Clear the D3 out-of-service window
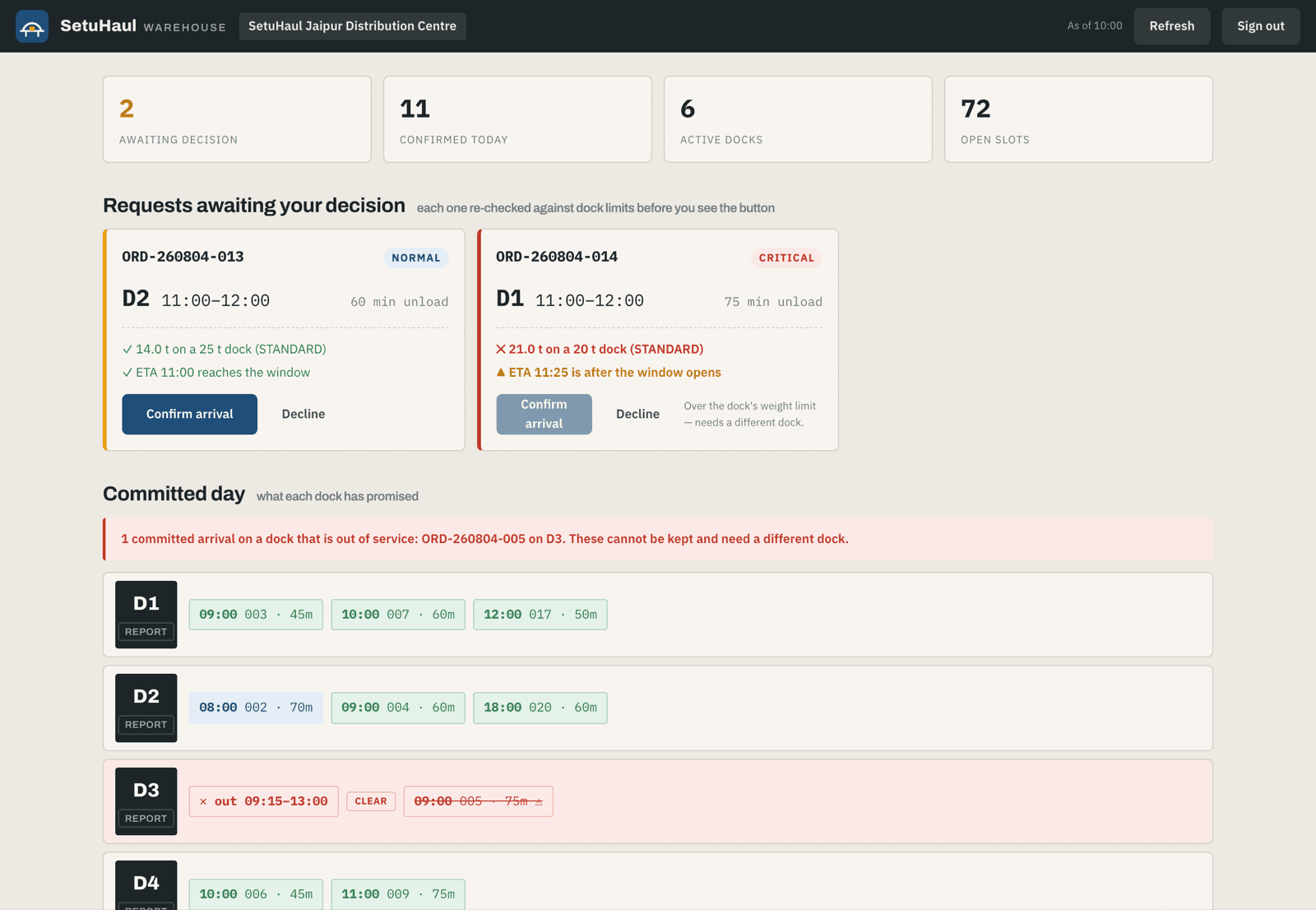 371,801
